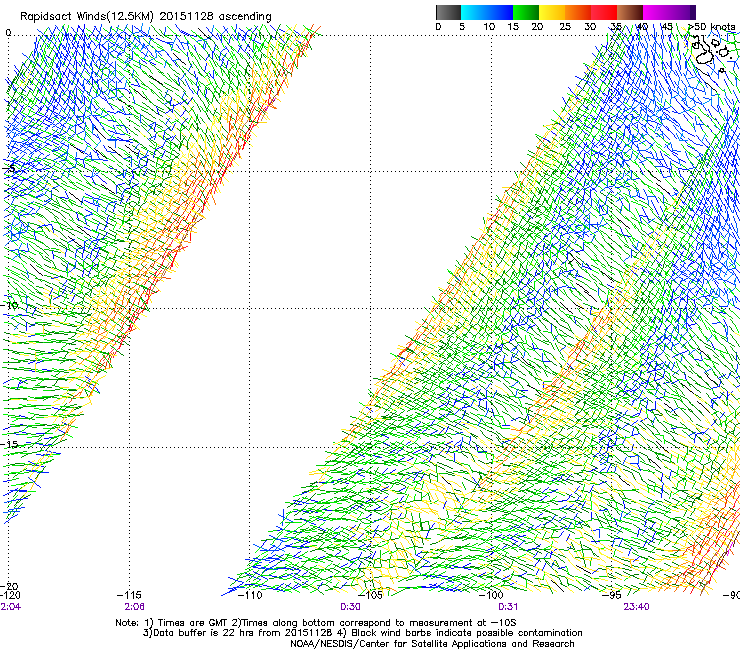This screenshot has width=740, height=650.
Task: Click the purple '0:31' time label
Action: point(508,607)
